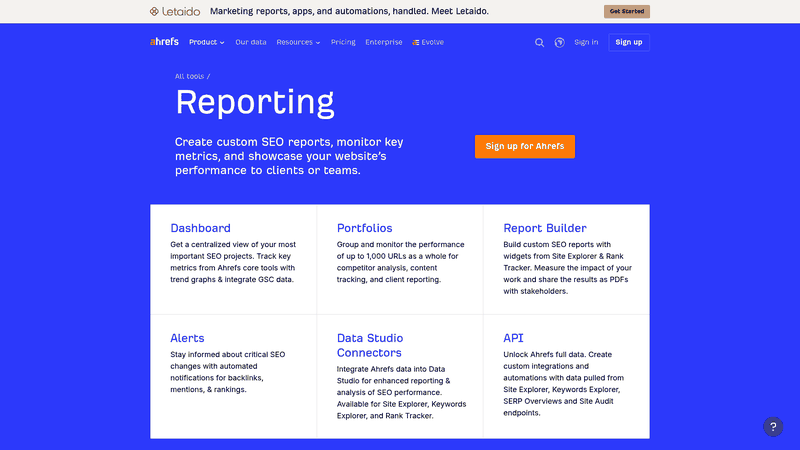
Task: Click the API card description text
Action: click(x=563, y=384)
